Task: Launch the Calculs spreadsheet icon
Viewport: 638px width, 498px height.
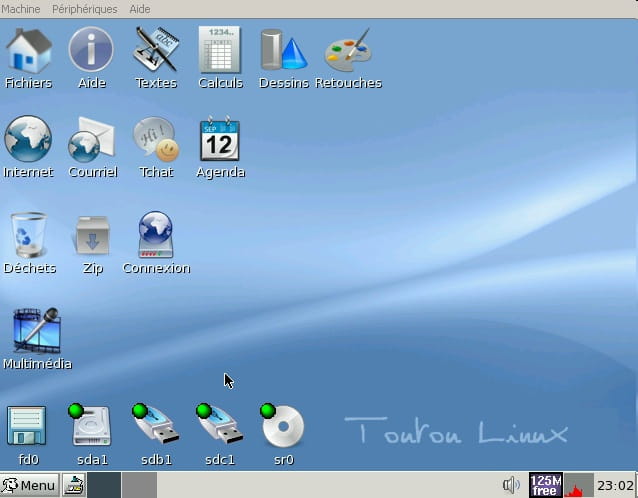Action: [220, 50]
